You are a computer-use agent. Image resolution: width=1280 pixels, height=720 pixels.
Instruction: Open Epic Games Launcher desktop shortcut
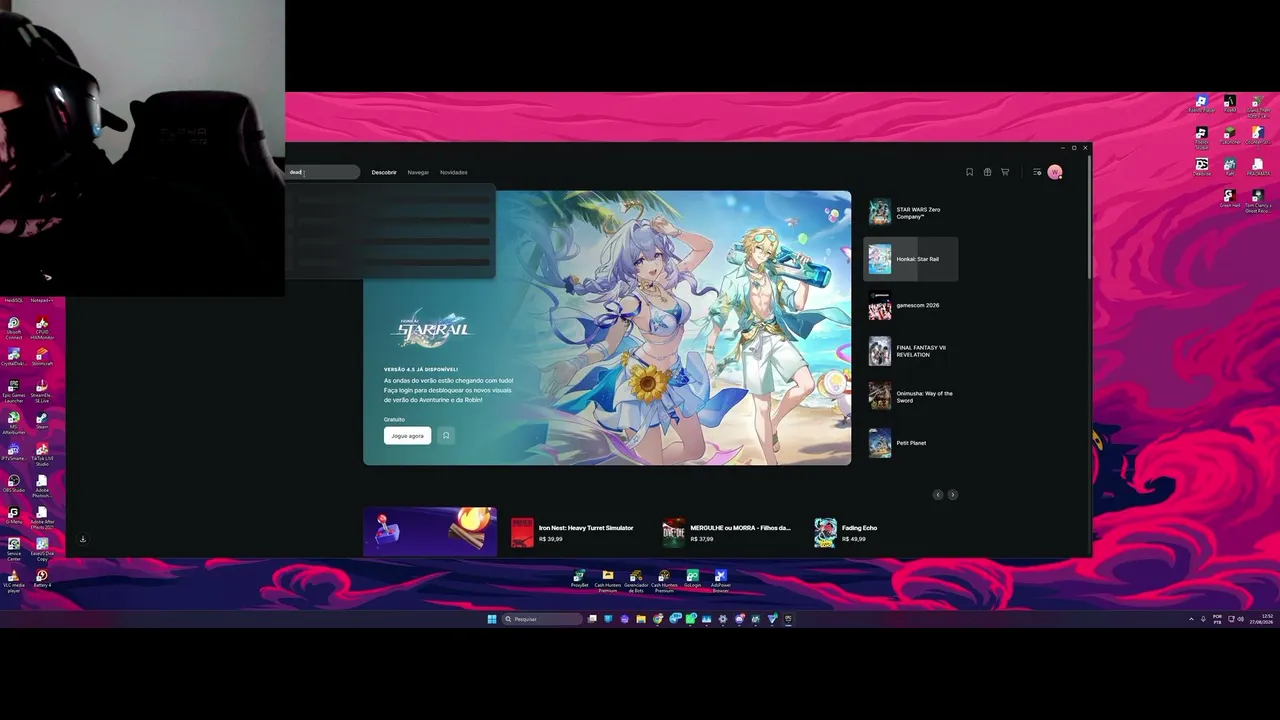coord(14,391)
